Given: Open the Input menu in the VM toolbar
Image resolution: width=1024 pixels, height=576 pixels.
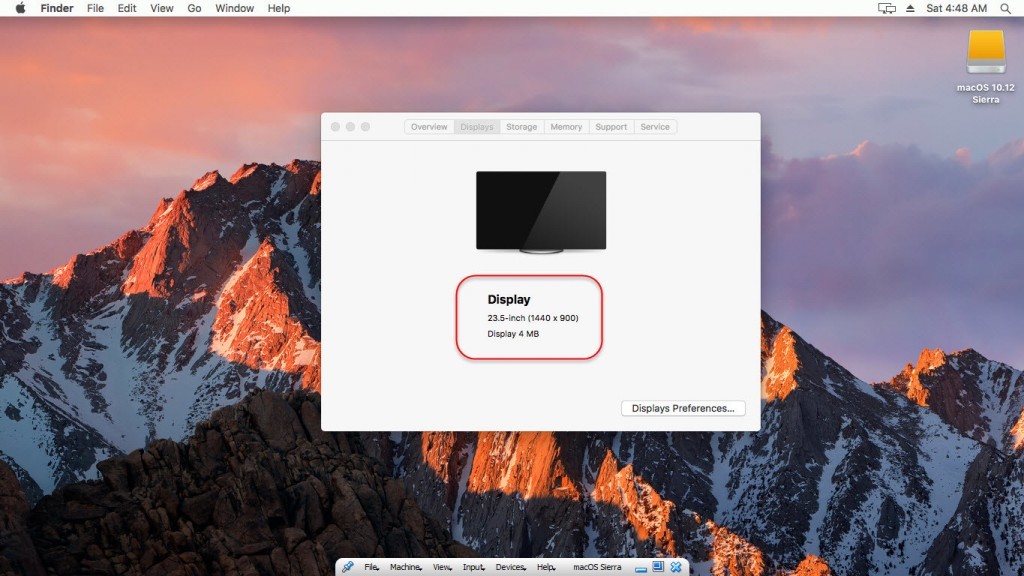Looking at the screenshot, I should (x=472, y=567).
